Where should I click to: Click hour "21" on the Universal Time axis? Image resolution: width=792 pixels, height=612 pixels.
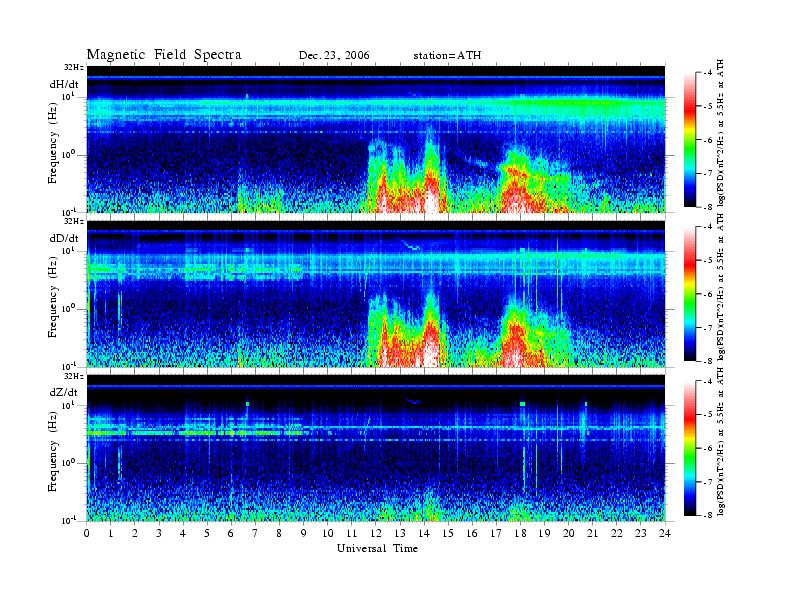tap(592, 533)
